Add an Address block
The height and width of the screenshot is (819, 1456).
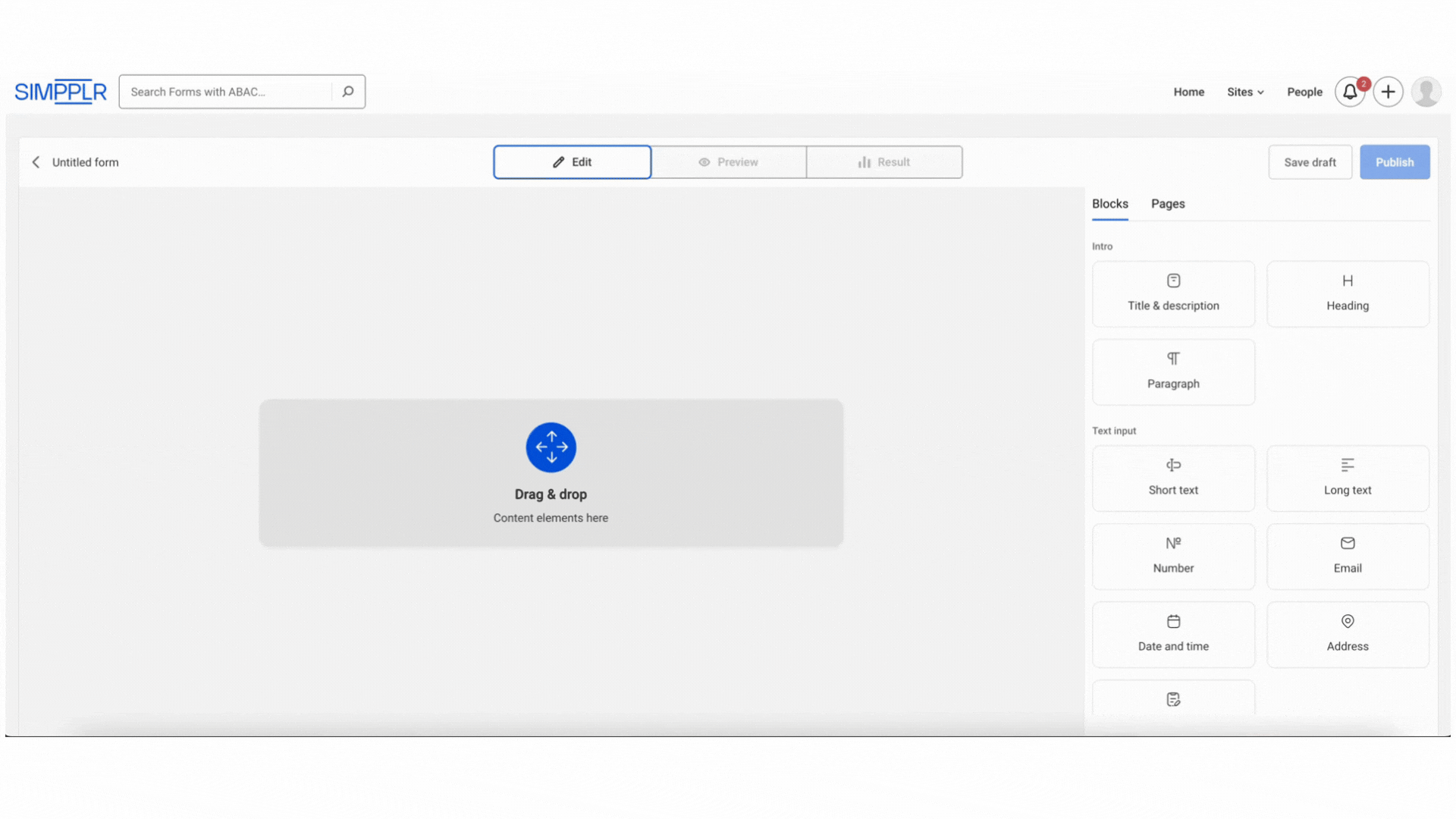1348,635
